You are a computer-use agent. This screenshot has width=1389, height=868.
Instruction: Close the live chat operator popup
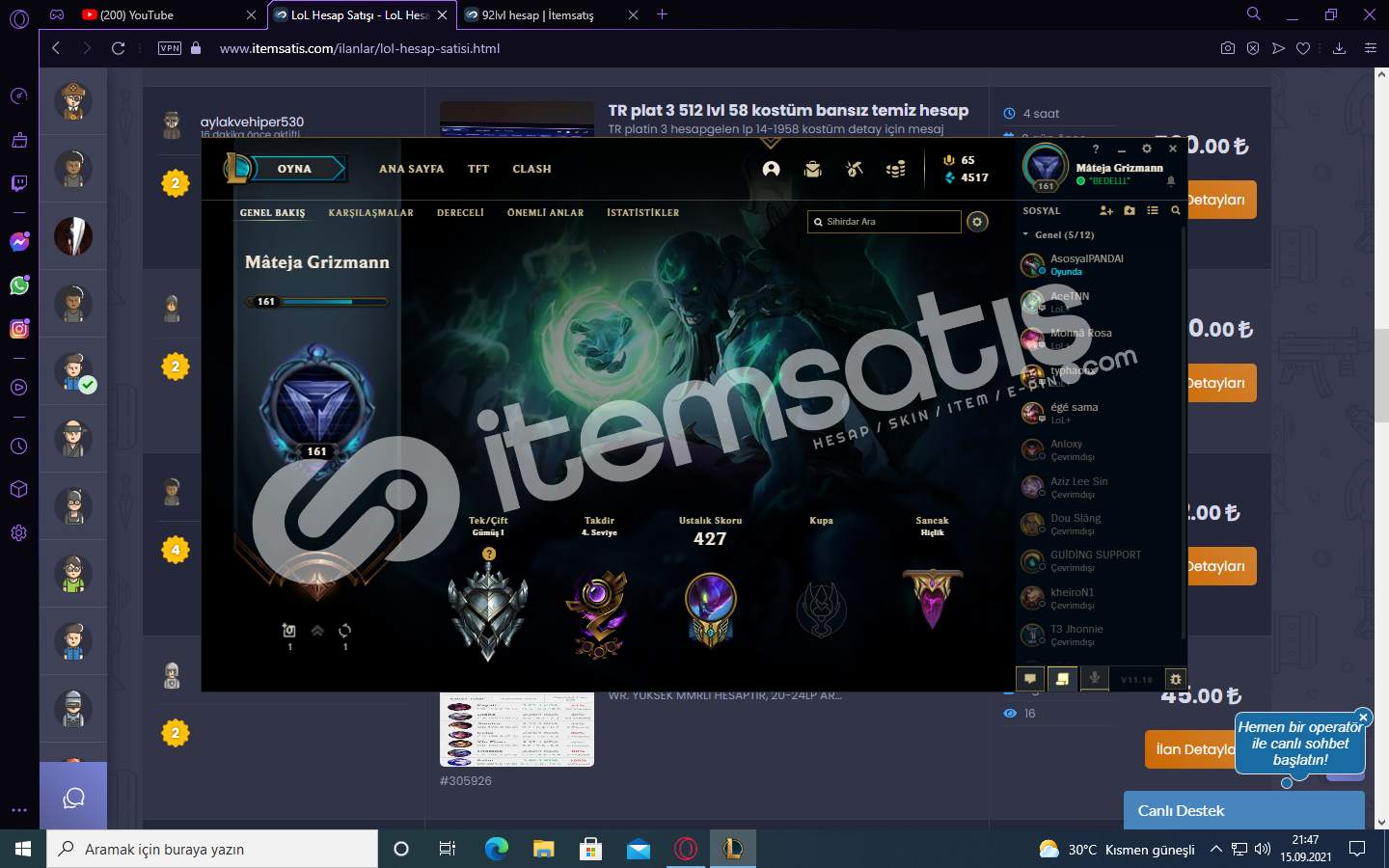(x=1363, y=717)
